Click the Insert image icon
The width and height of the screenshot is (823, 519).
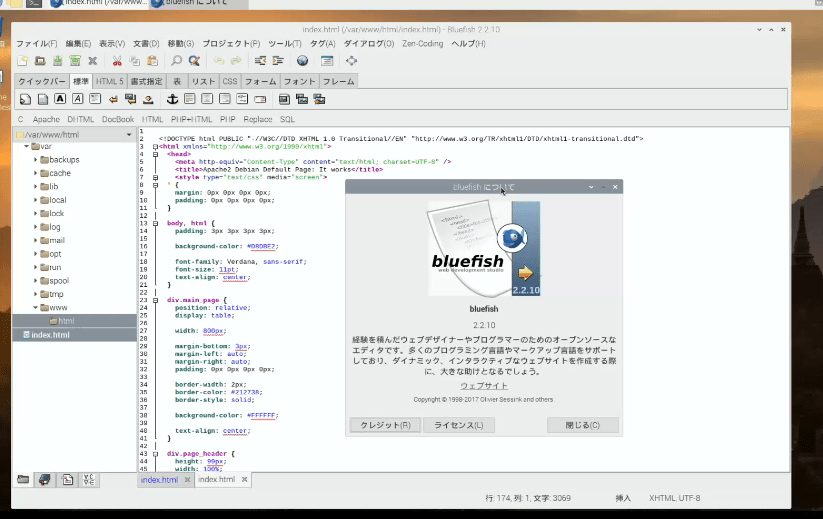[284, 99]
